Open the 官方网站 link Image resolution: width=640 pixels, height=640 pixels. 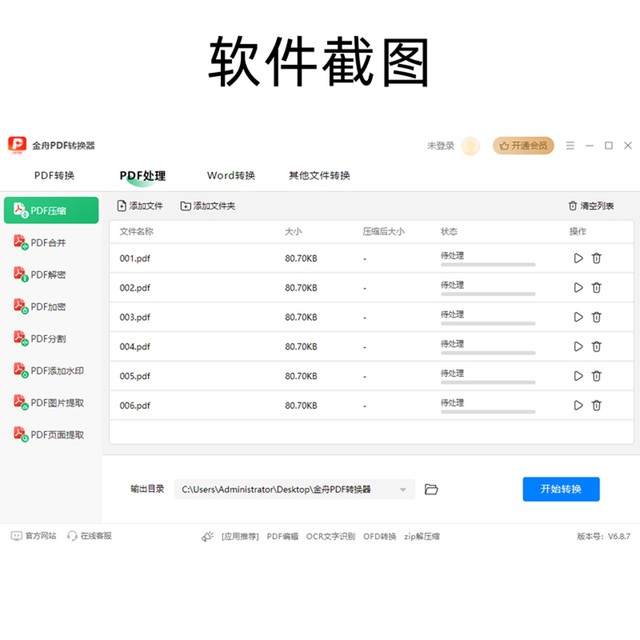pos(33,536)
